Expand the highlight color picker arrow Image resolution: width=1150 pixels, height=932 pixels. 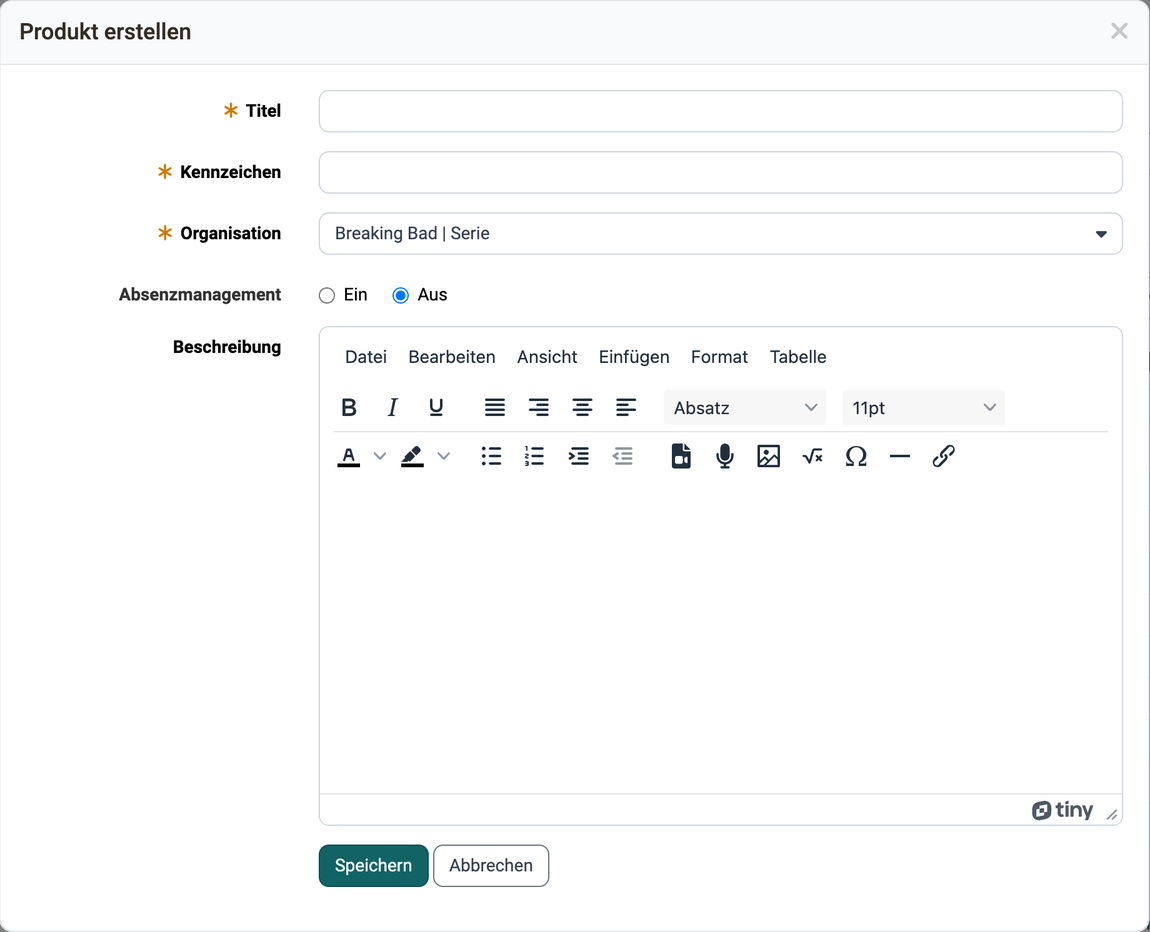coord(444,457)
